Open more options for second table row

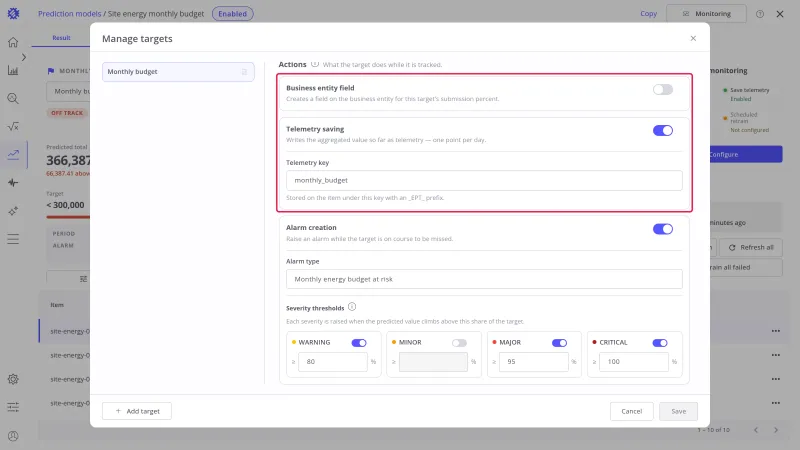pyautogui.click(x=776, y=355)
